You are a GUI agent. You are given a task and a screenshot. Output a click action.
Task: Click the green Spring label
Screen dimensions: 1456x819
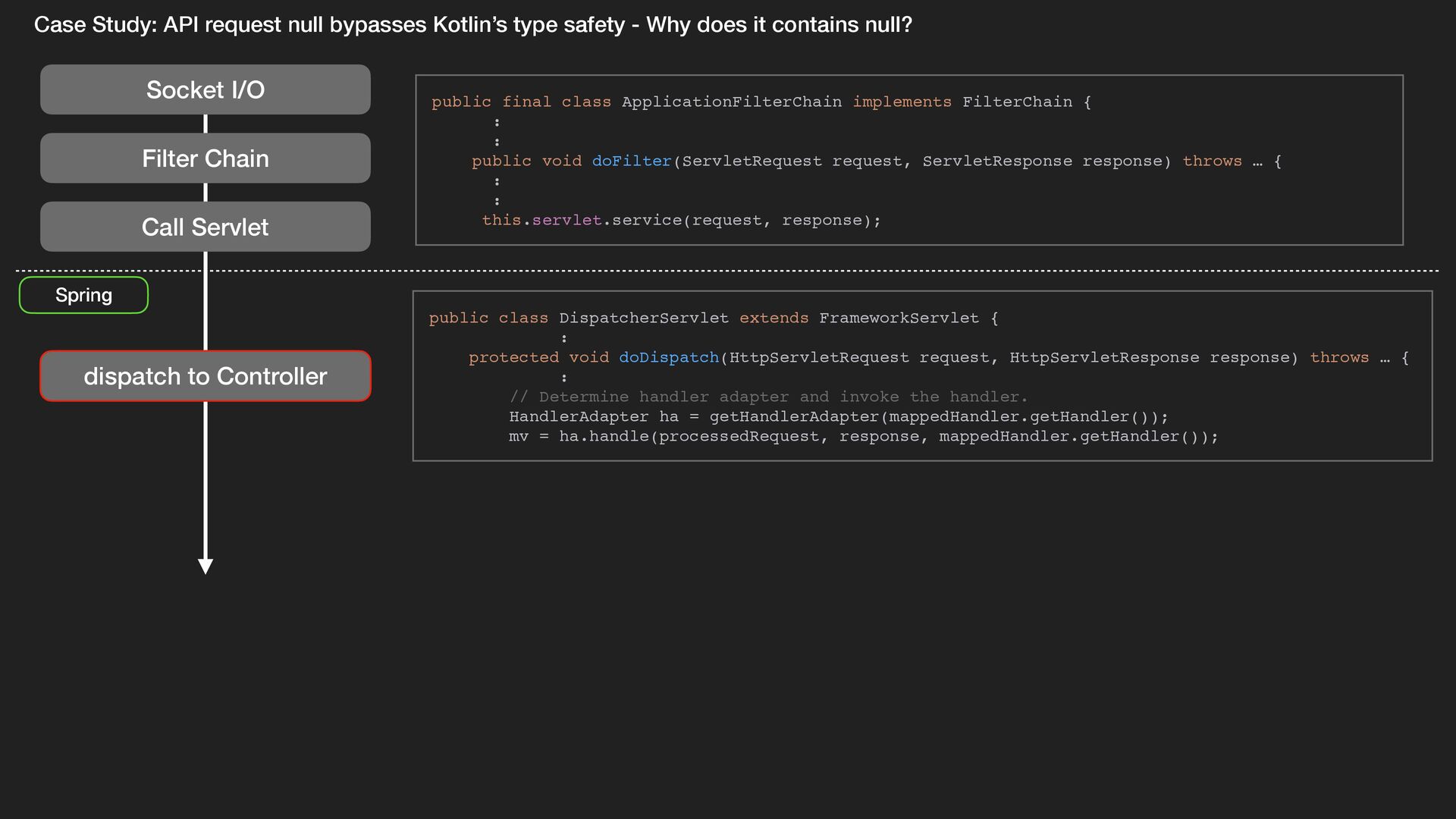coord(83,295)
